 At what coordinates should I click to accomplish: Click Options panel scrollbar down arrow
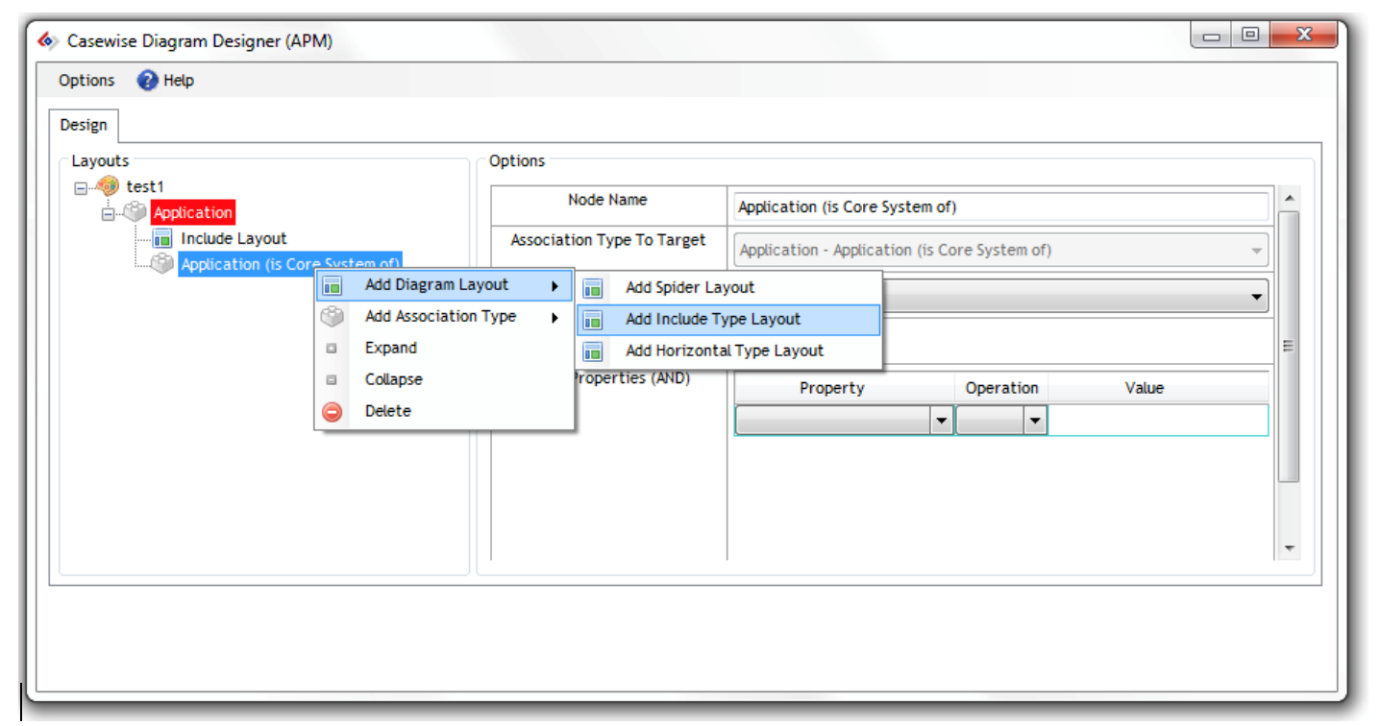coord(1288,548)
